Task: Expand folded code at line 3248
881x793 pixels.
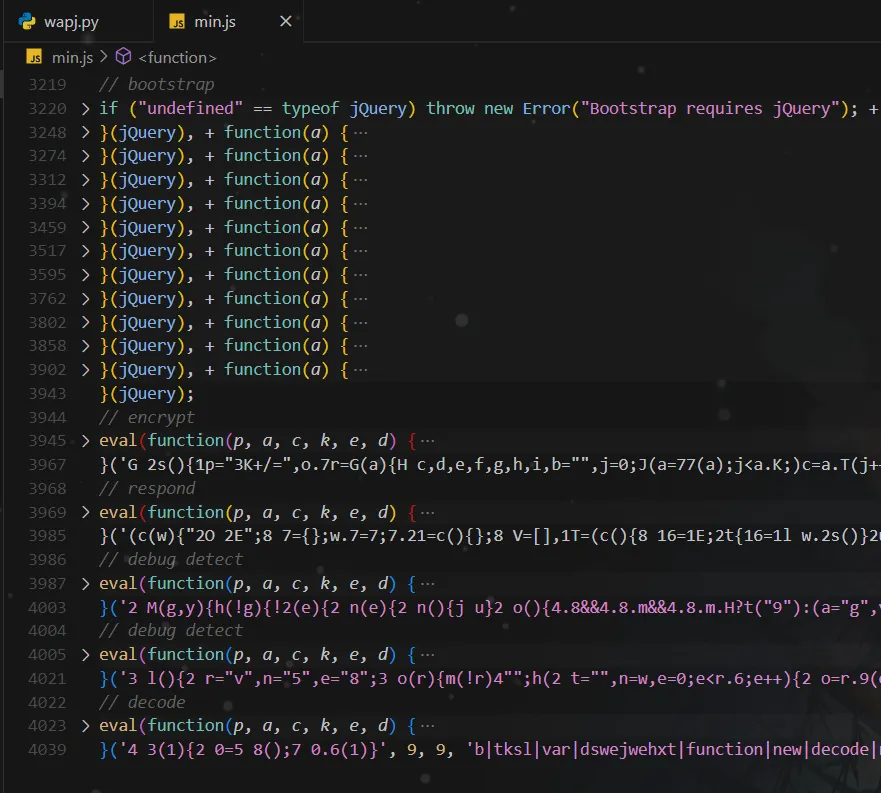Action: [x=85, y=133]
